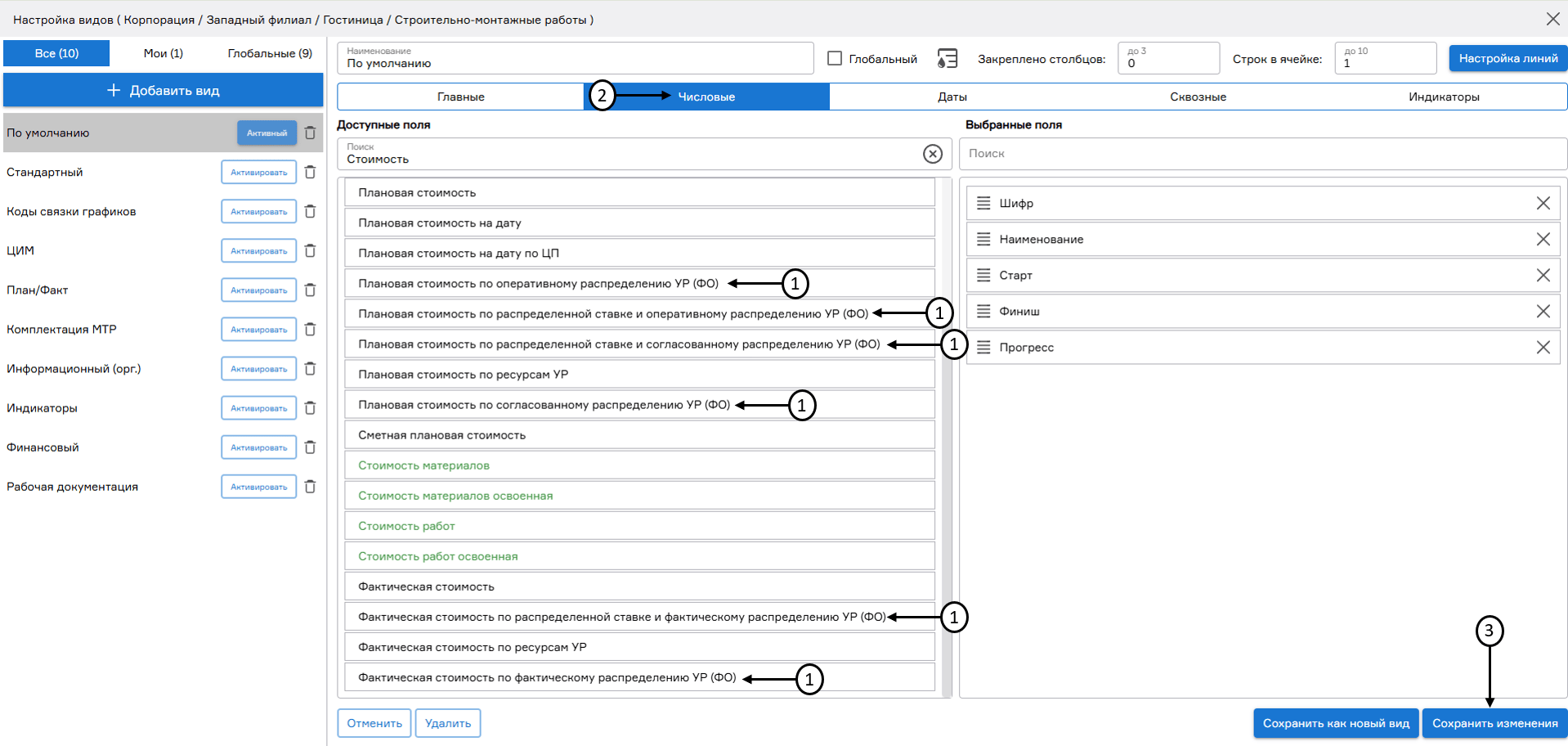Remove the Старт field with X
This screenshot has height=746, width=1568.
1543,276
